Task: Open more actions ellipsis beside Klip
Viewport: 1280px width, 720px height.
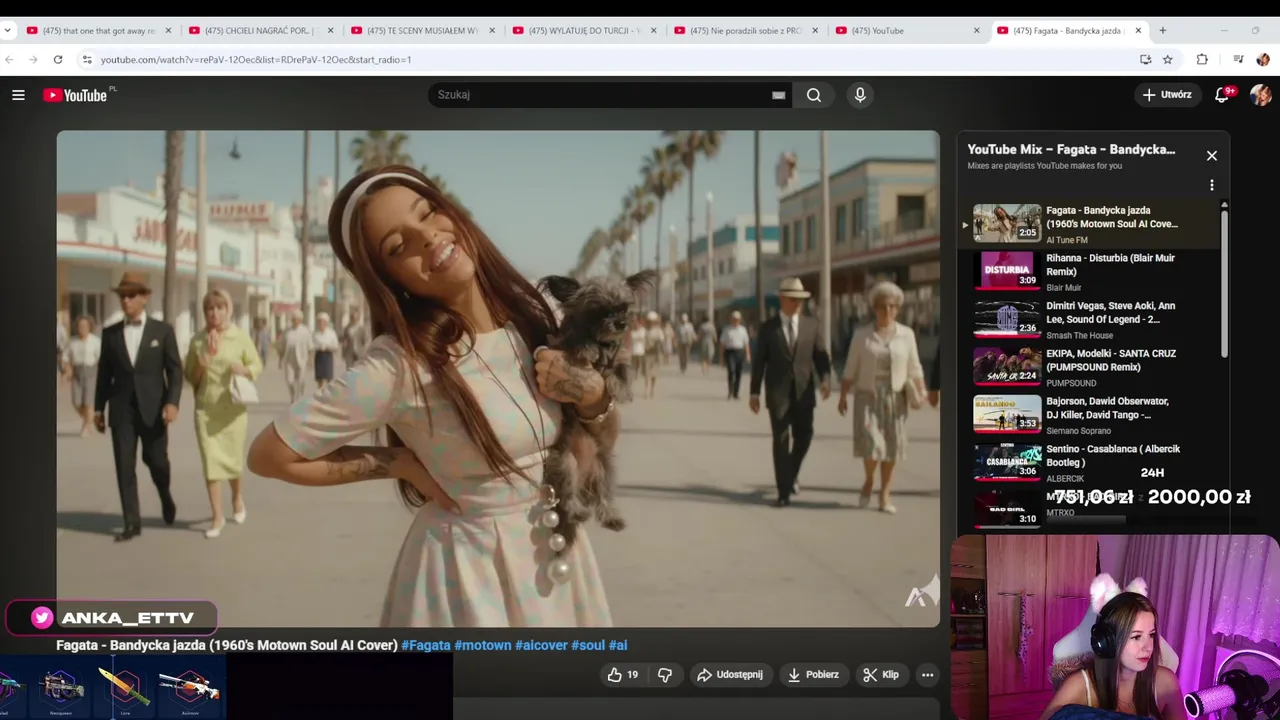Action: click(927, 675)
